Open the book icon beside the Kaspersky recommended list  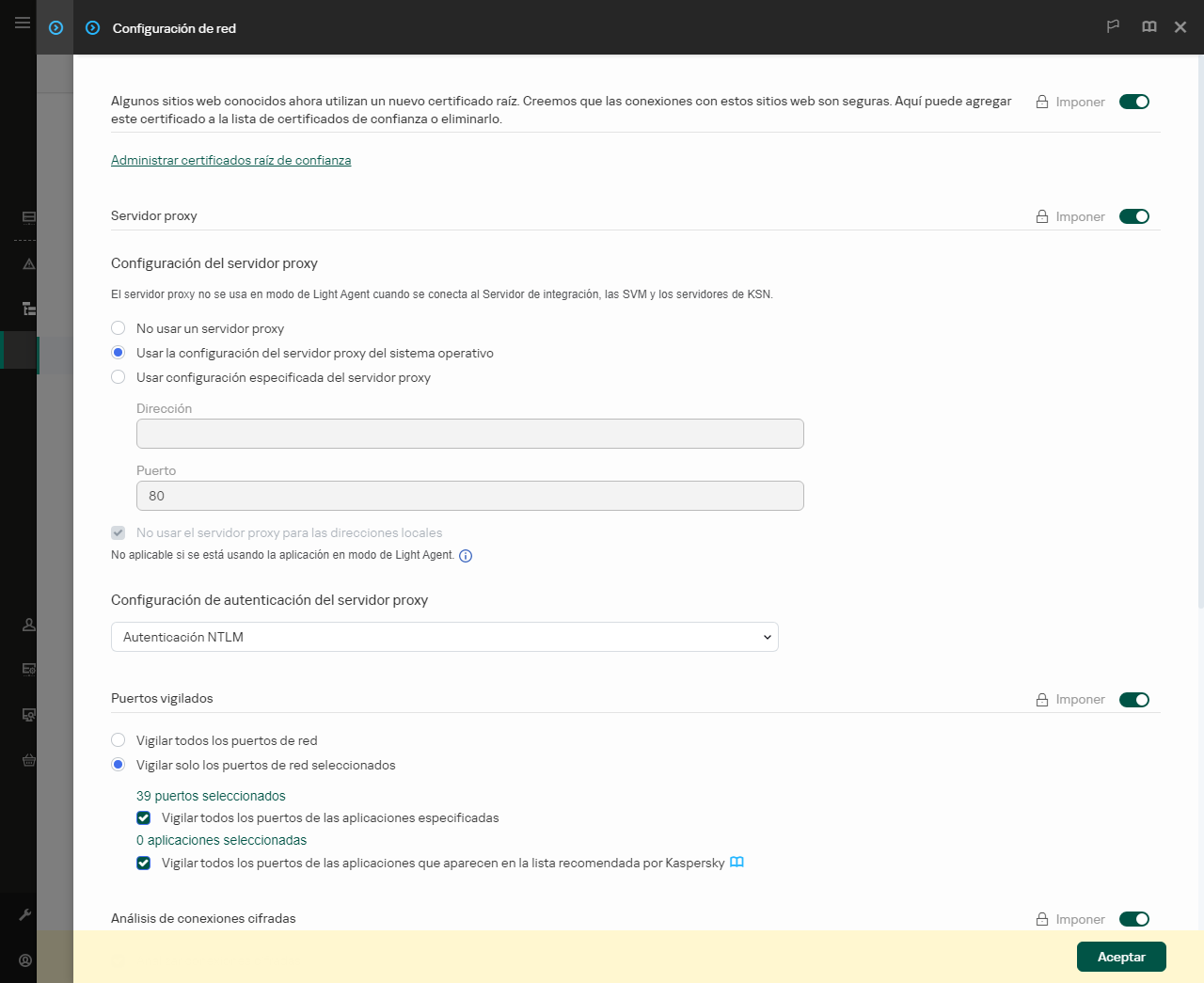point(737,862)
